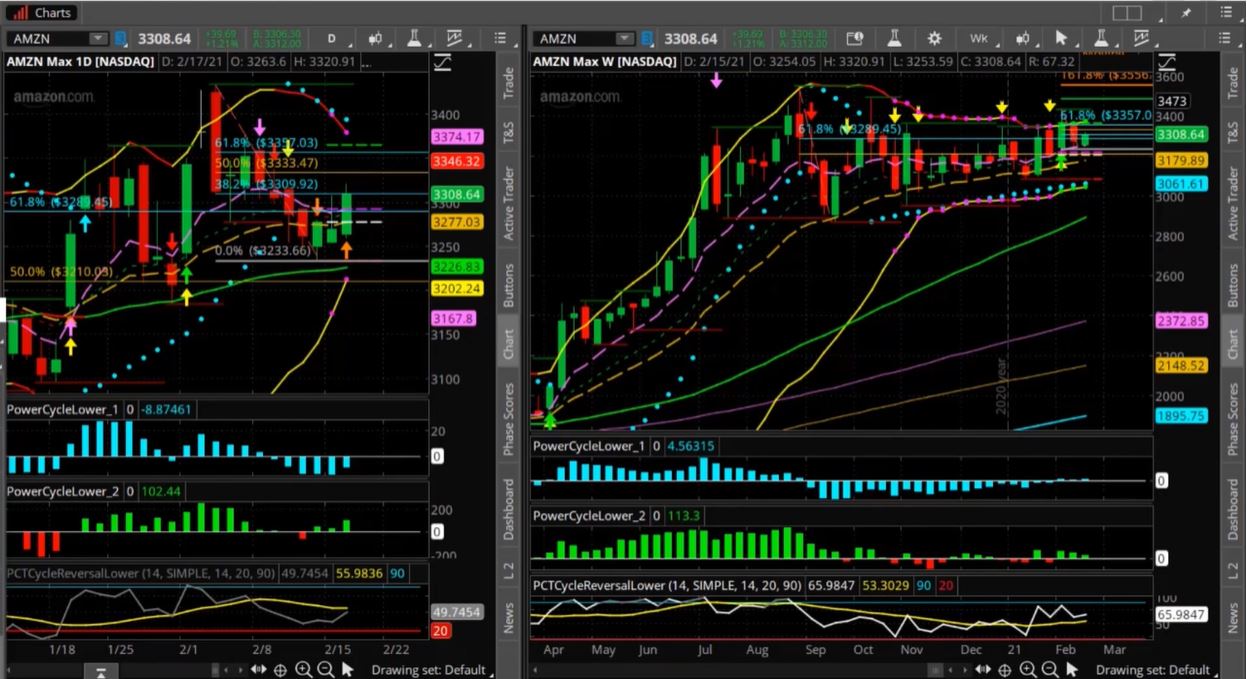The height and width of the screenshot is (679, 1247).
Task: Click PCTCycleReversalLower study title on right chart
Action: coord(668,585)
